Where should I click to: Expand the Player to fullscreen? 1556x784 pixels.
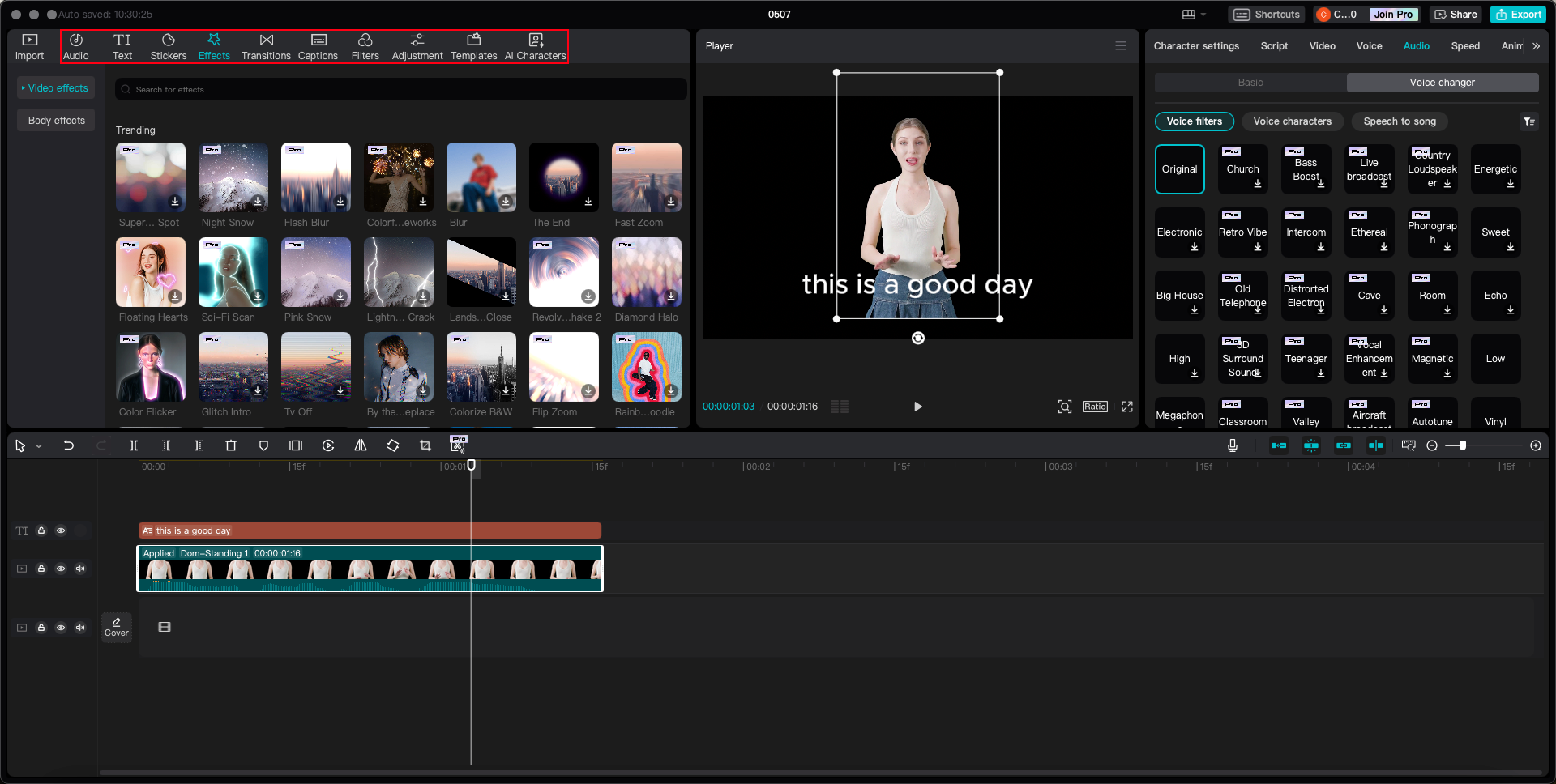(1127, 407)
